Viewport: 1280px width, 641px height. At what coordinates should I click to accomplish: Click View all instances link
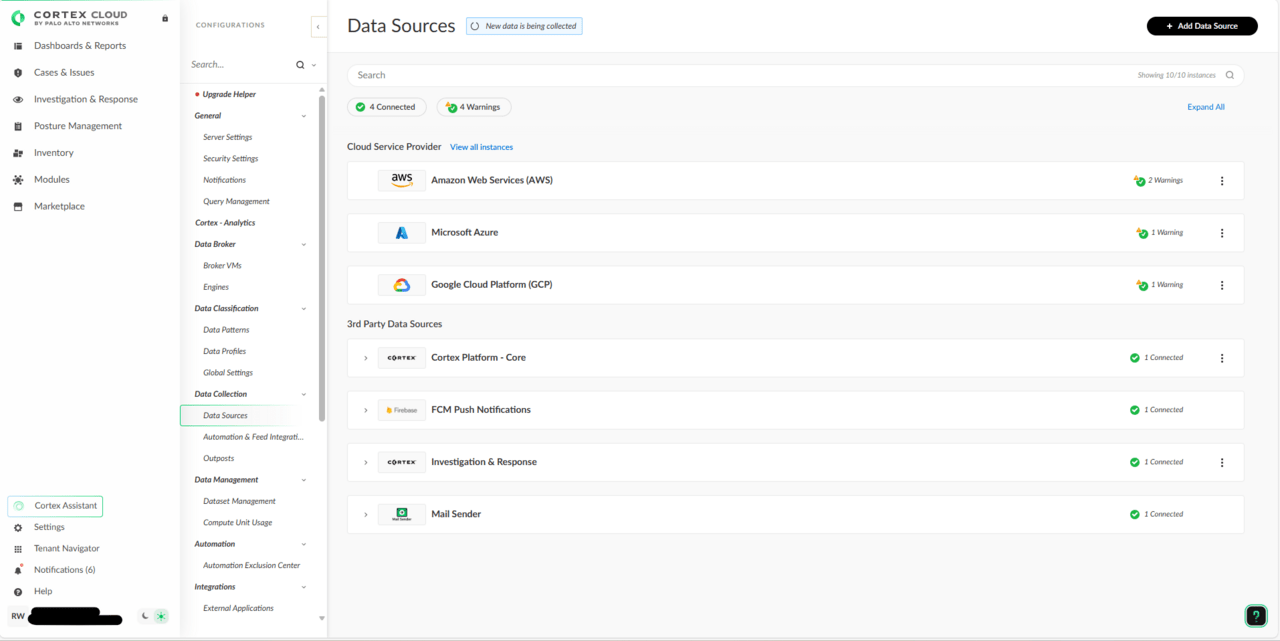click(x=481, y=147)
